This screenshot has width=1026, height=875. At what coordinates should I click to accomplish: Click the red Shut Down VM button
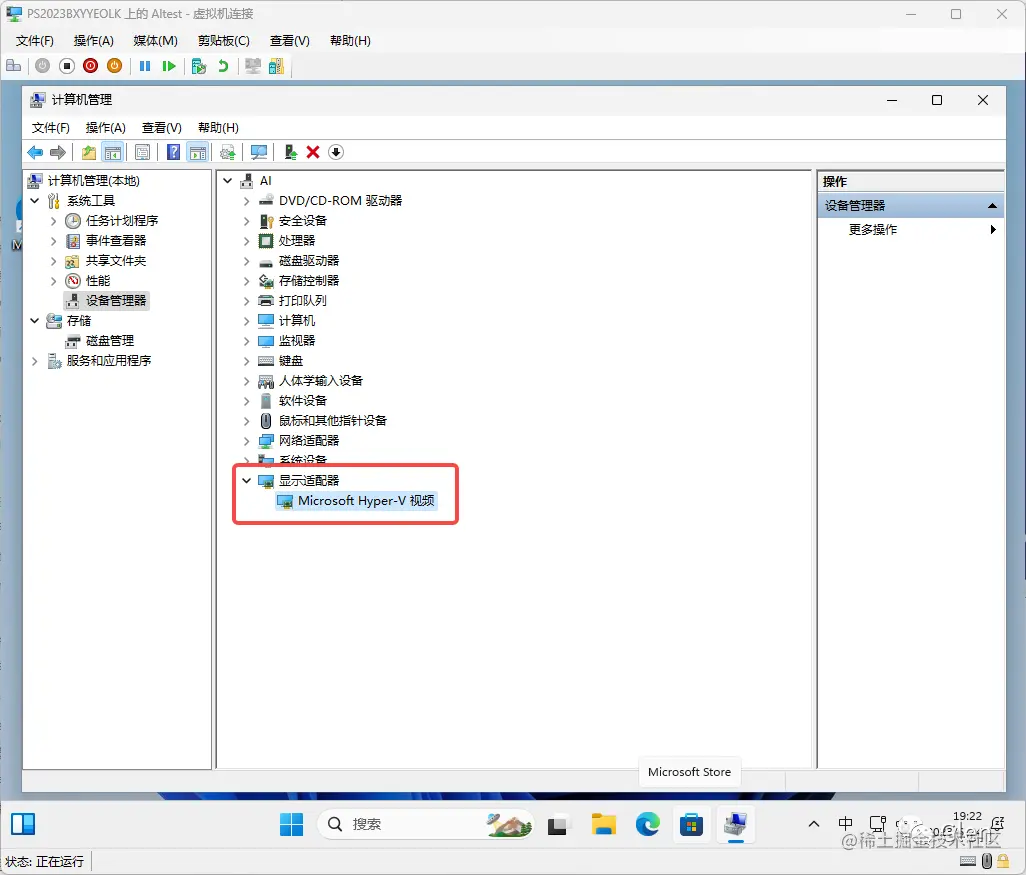pyautogui.click(x=90, y=66)
